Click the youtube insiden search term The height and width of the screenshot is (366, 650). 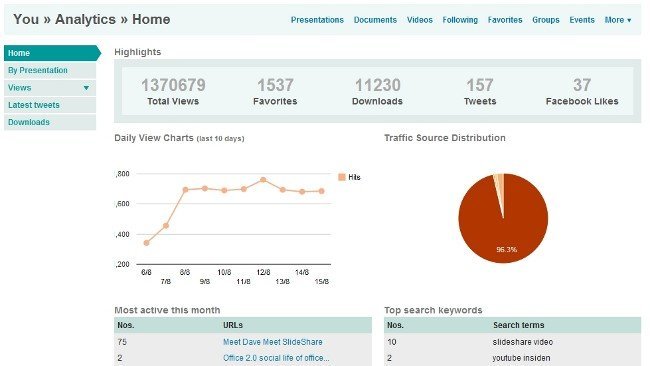click(521, 358)
